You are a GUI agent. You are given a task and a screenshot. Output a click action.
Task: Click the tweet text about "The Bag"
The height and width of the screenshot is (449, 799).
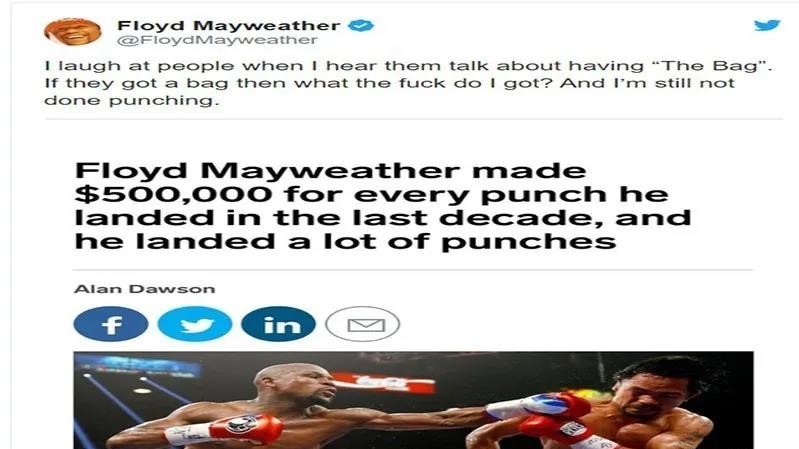(x=408, y=83)
